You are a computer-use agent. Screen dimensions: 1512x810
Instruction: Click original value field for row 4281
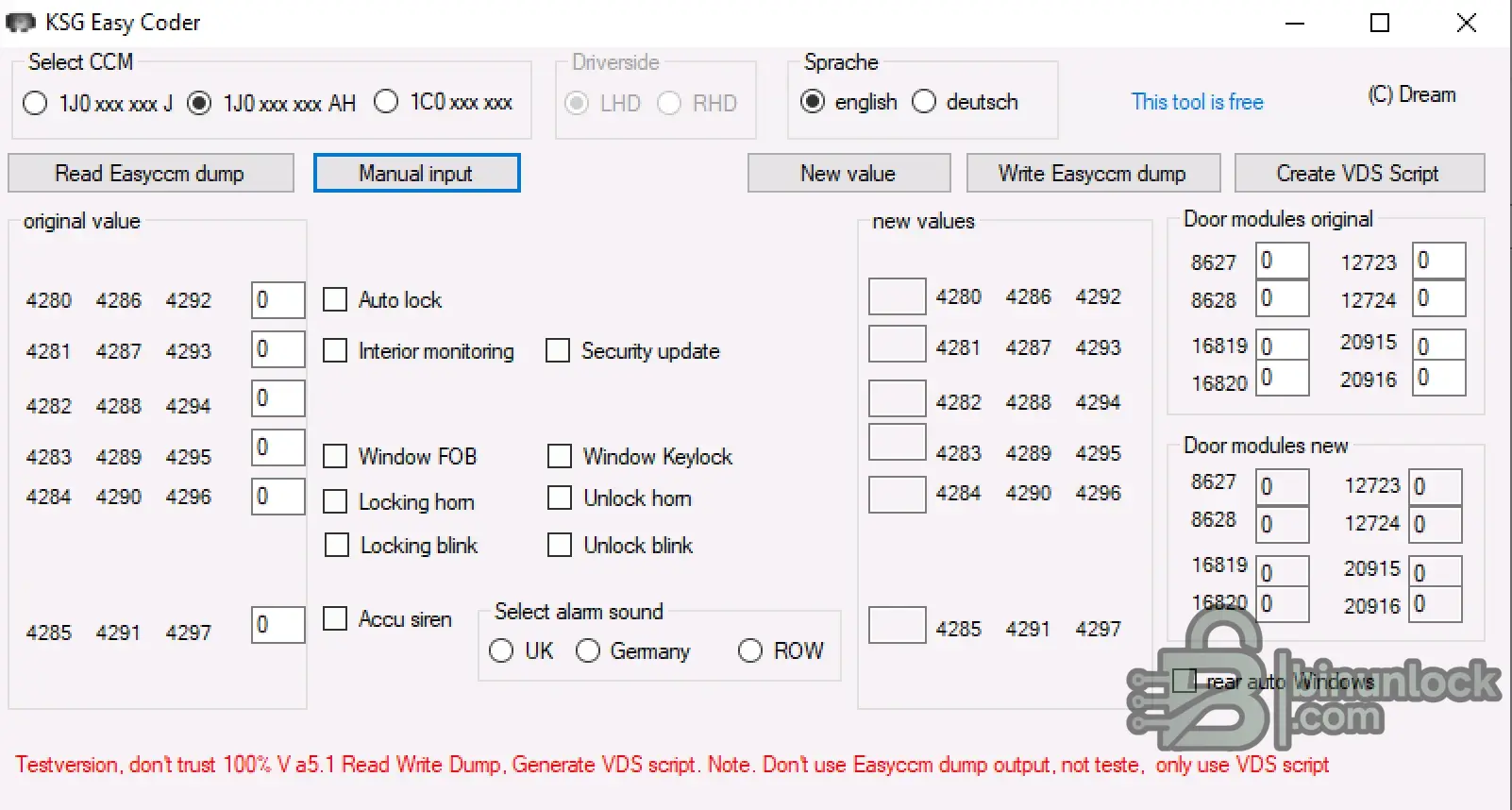click(x=278, y=349)
